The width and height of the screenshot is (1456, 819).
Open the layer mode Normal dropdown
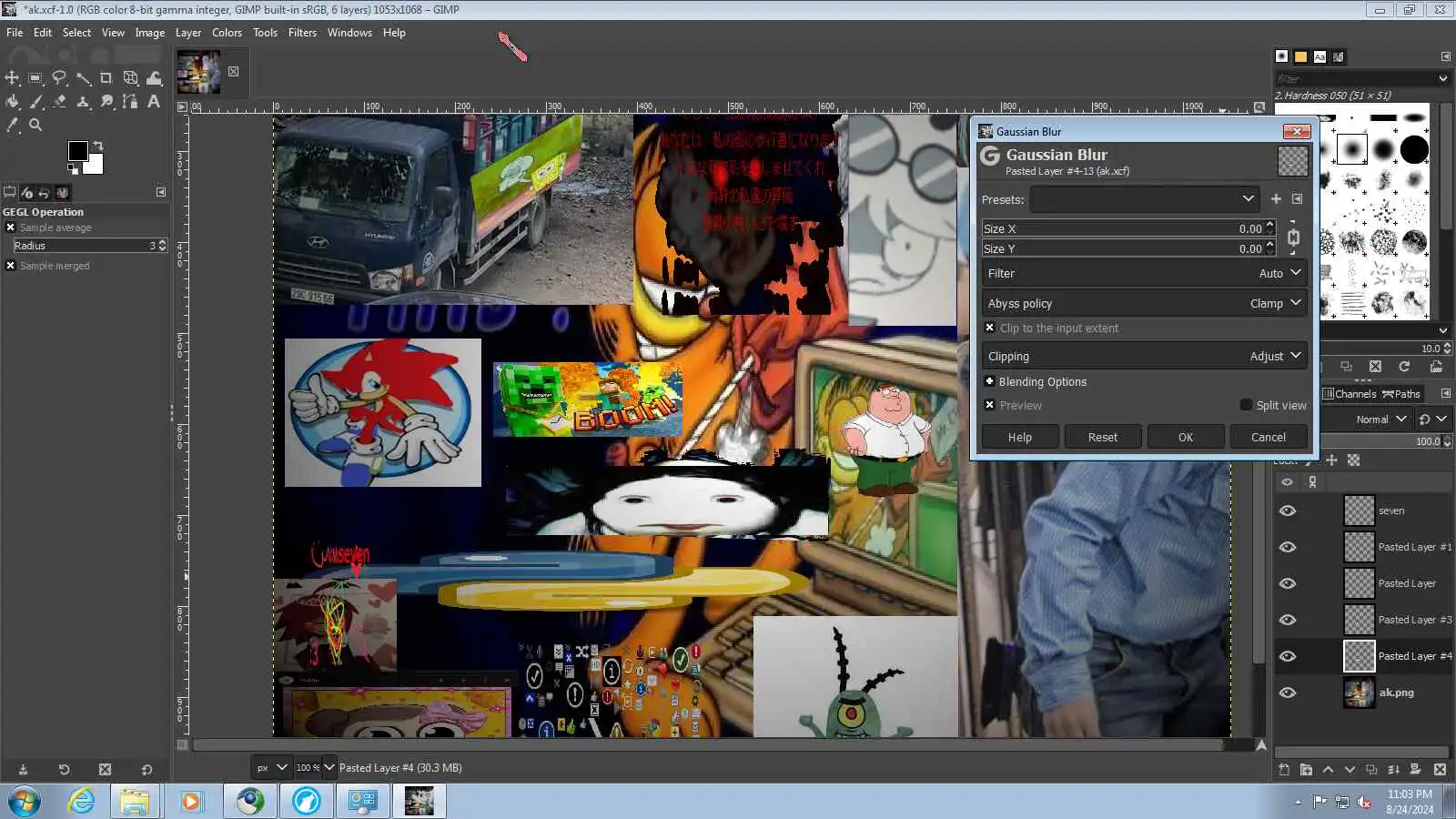point(1380,420)
